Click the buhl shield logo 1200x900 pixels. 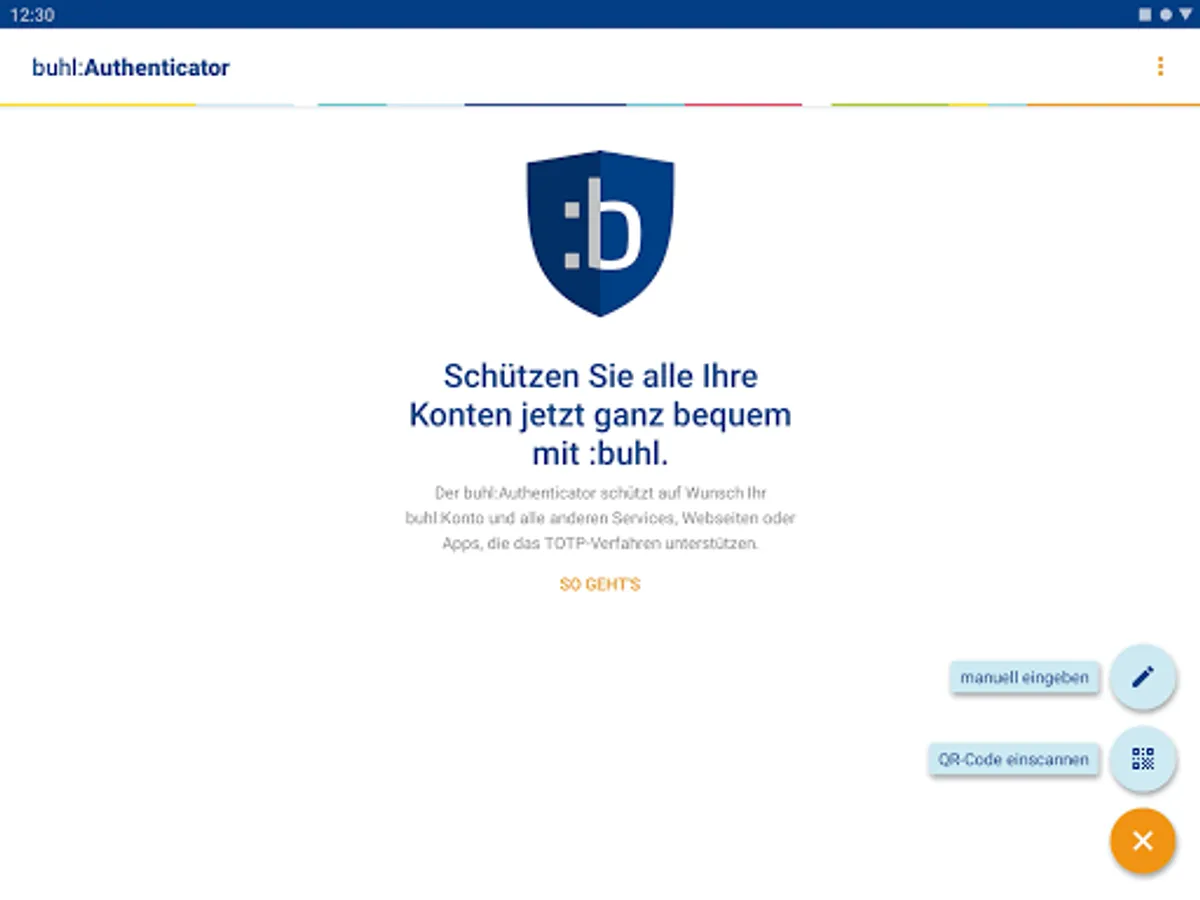[x=600, y=233]
